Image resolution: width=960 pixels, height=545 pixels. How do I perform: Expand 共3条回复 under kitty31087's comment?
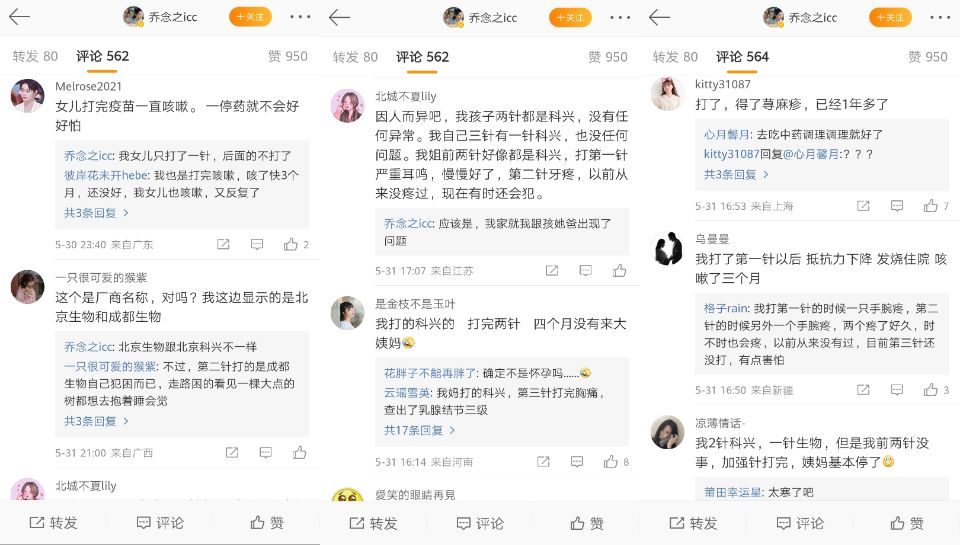(x=736, y=174)
